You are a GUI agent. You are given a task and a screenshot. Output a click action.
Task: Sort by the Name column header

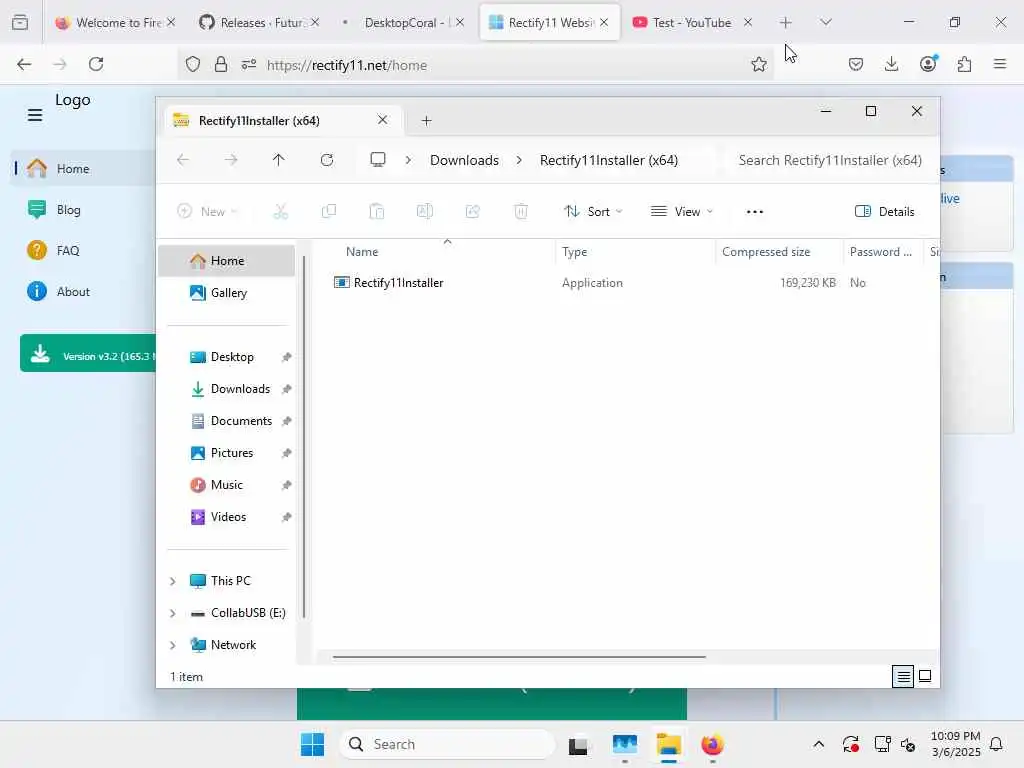click(362, 252)
